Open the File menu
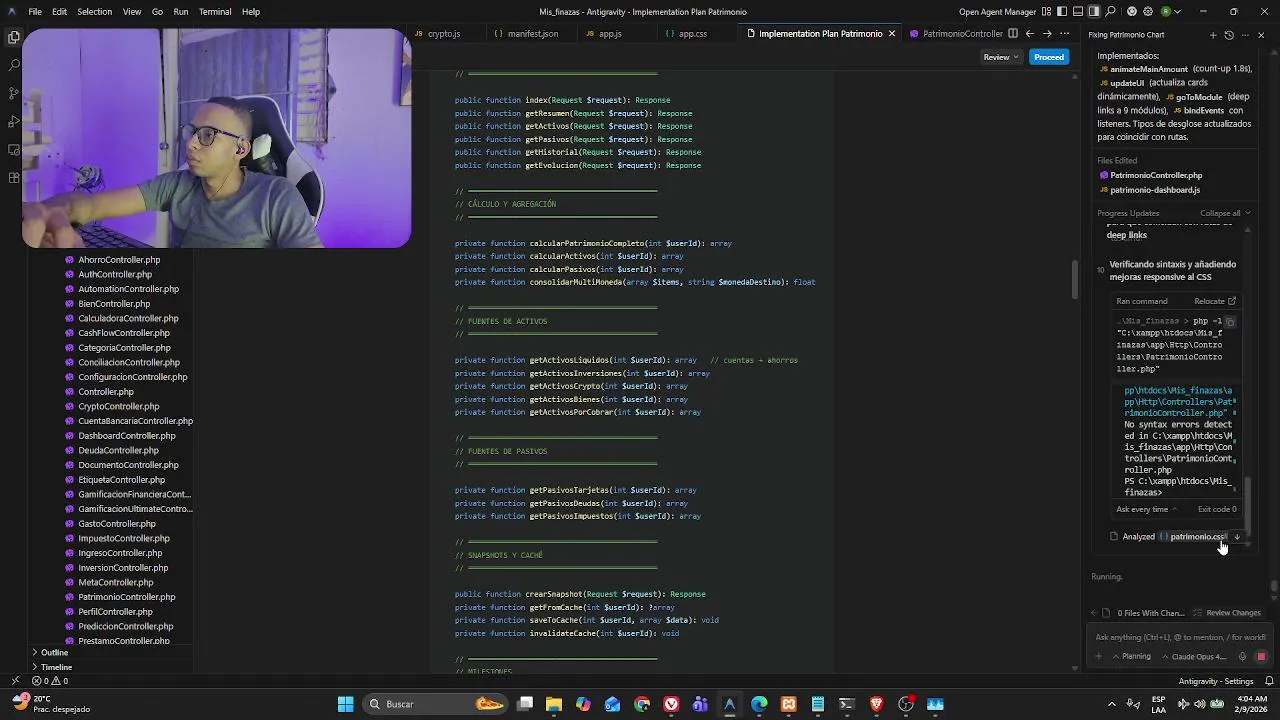Screen dimensions: 1280x720 (x=35, y=12)
